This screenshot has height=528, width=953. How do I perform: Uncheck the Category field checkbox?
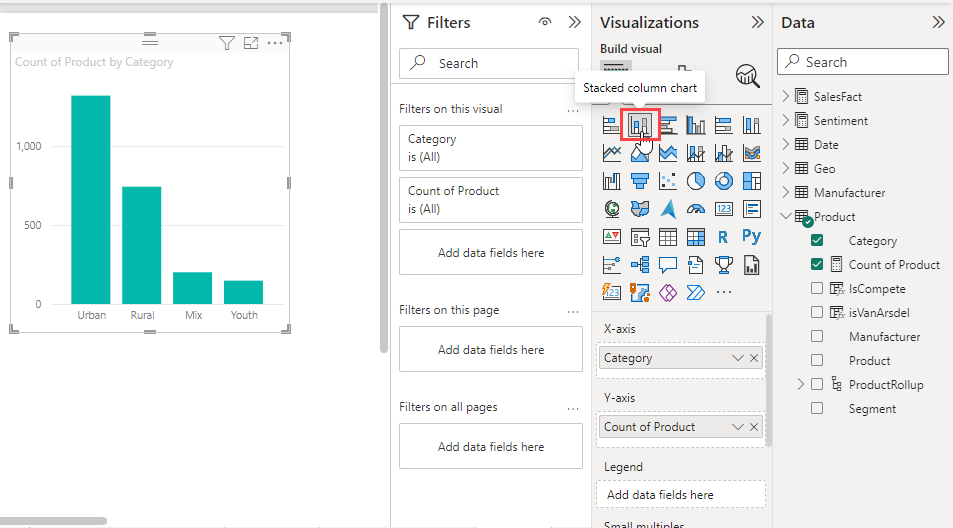817,240
